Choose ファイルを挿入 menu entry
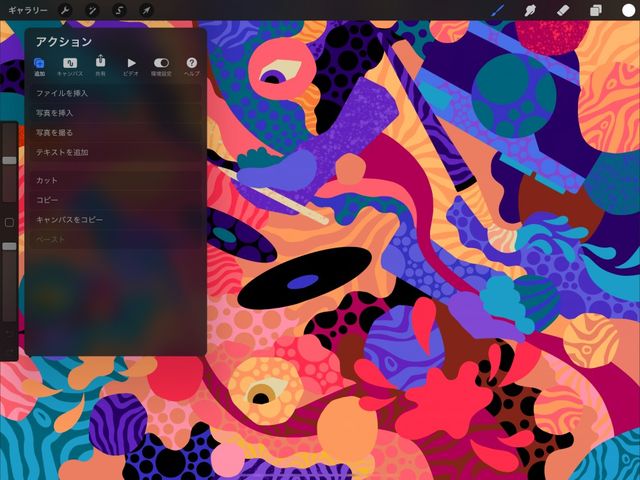 pos(116,93)
